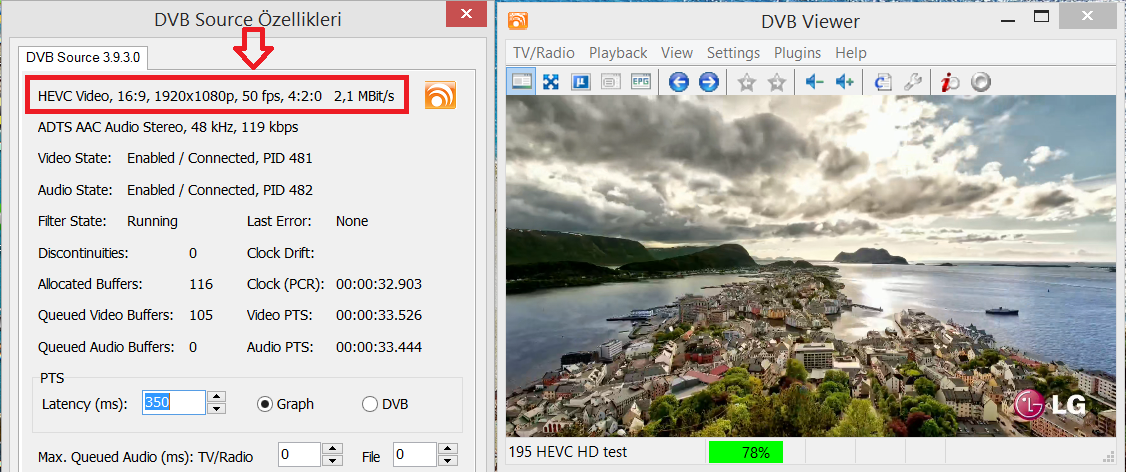The height and width of the screenshot is (472, 1126).
Task: Click the Filter State 'Running' value
Action: point(152,221)
